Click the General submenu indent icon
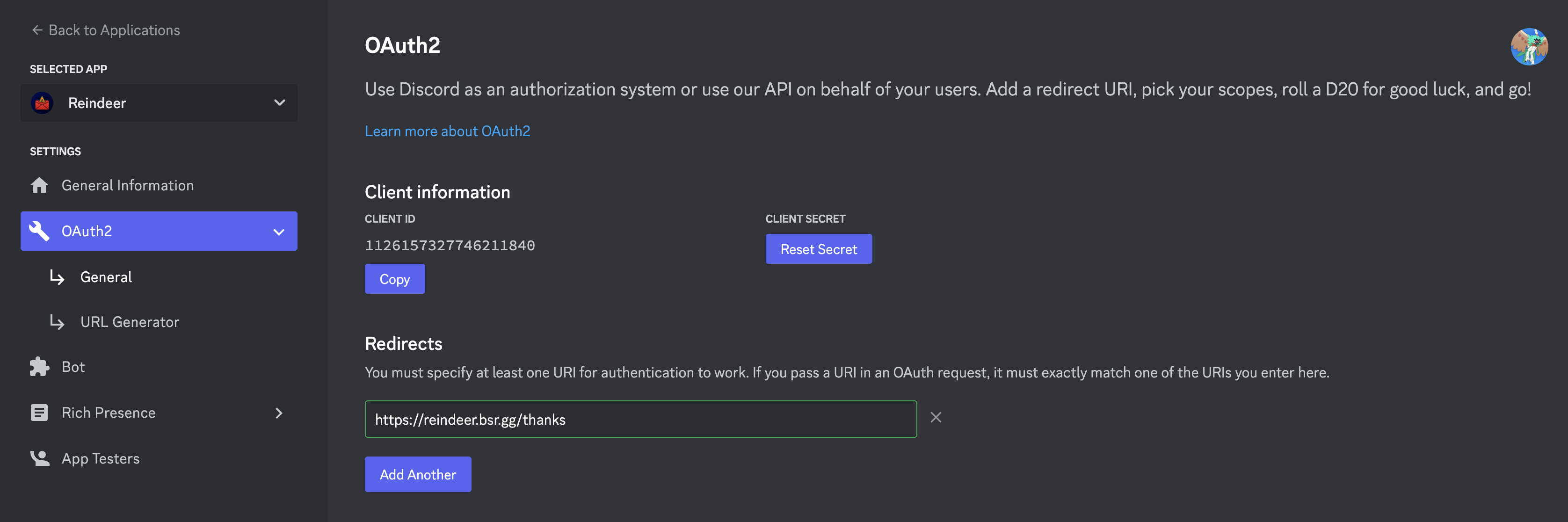 pos(57,276)
